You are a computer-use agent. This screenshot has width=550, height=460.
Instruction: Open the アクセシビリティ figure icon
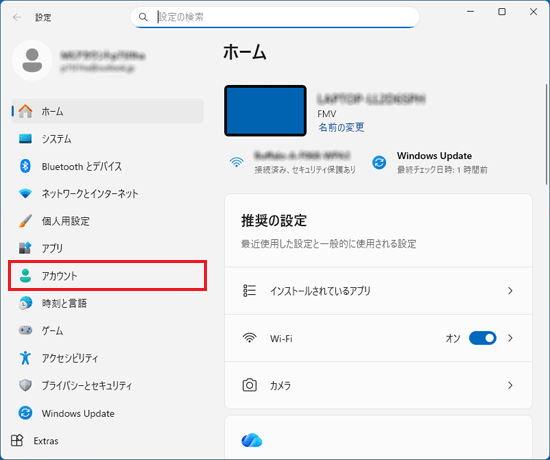(x=25, y=358)
